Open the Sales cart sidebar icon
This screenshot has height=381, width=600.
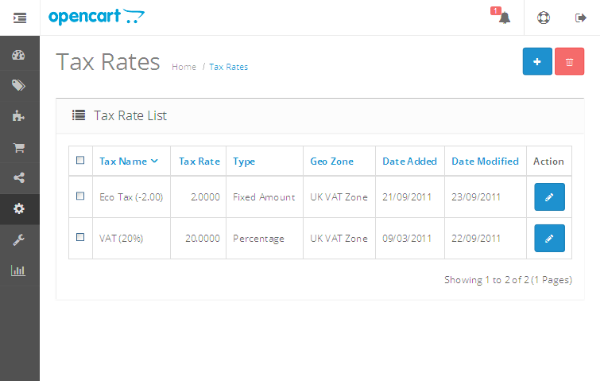pos(18,147)
